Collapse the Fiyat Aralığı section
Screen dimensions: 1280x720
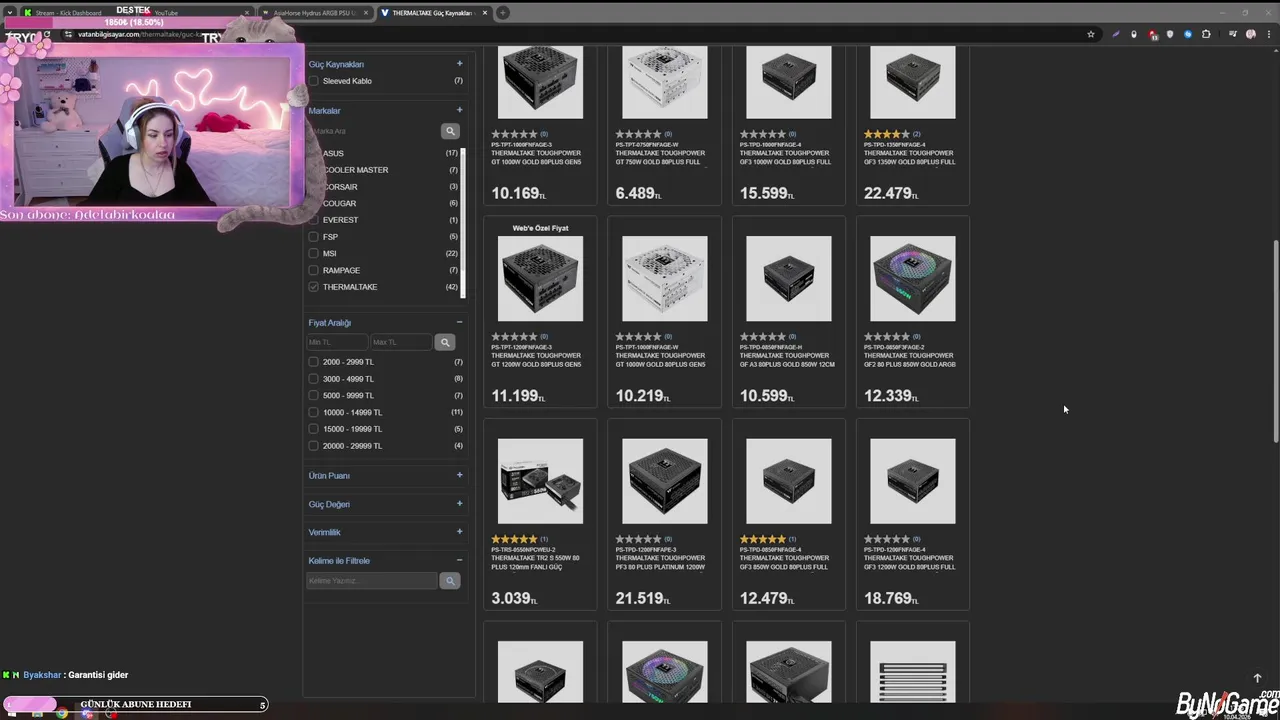pos(459,322)
